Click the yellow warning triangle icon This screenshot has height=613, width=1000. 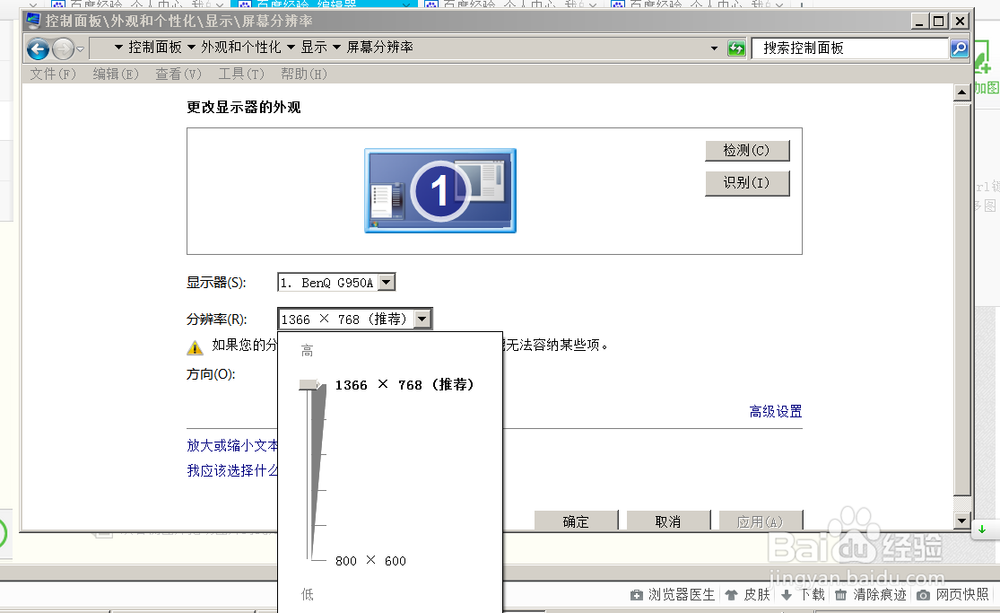(193, 347)
